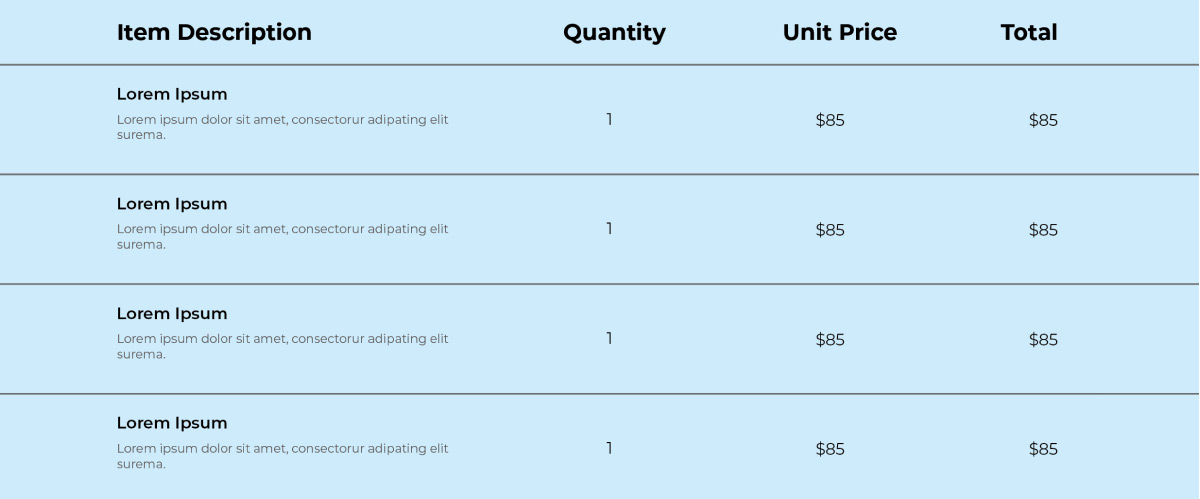Click the first row's $85 unit price
Image resolution: width=1200 pixels, height=499 pixels.
(830, 120)
